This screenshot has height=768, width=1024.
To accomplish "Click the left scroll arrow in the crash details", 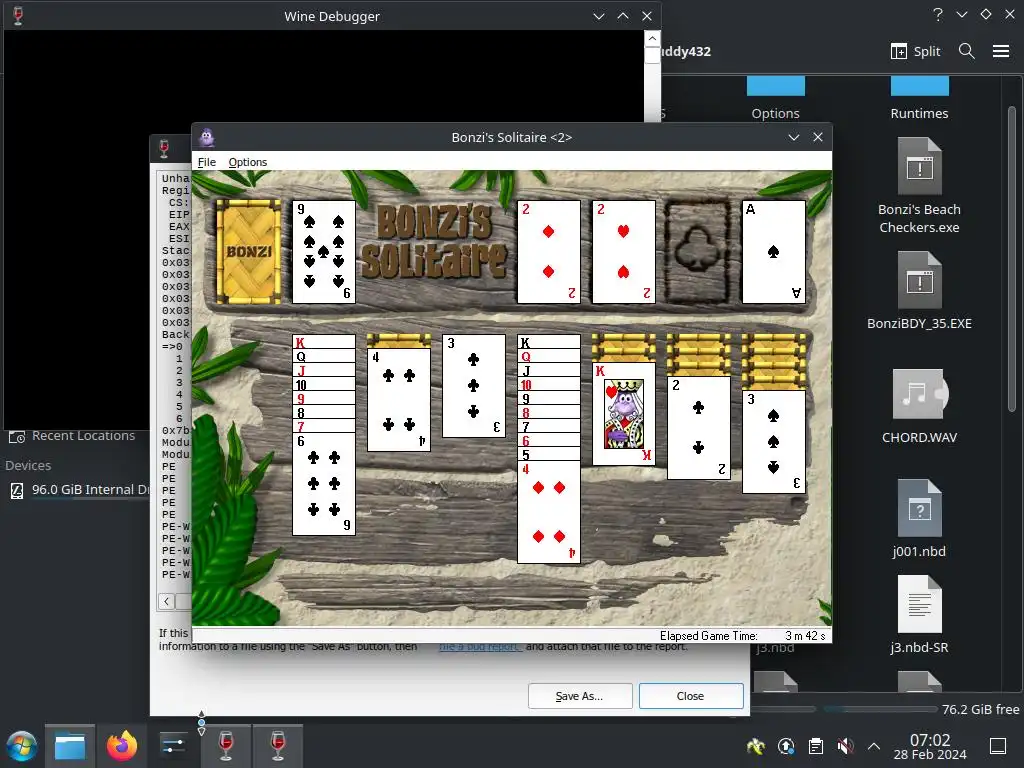I will [167, 601].
